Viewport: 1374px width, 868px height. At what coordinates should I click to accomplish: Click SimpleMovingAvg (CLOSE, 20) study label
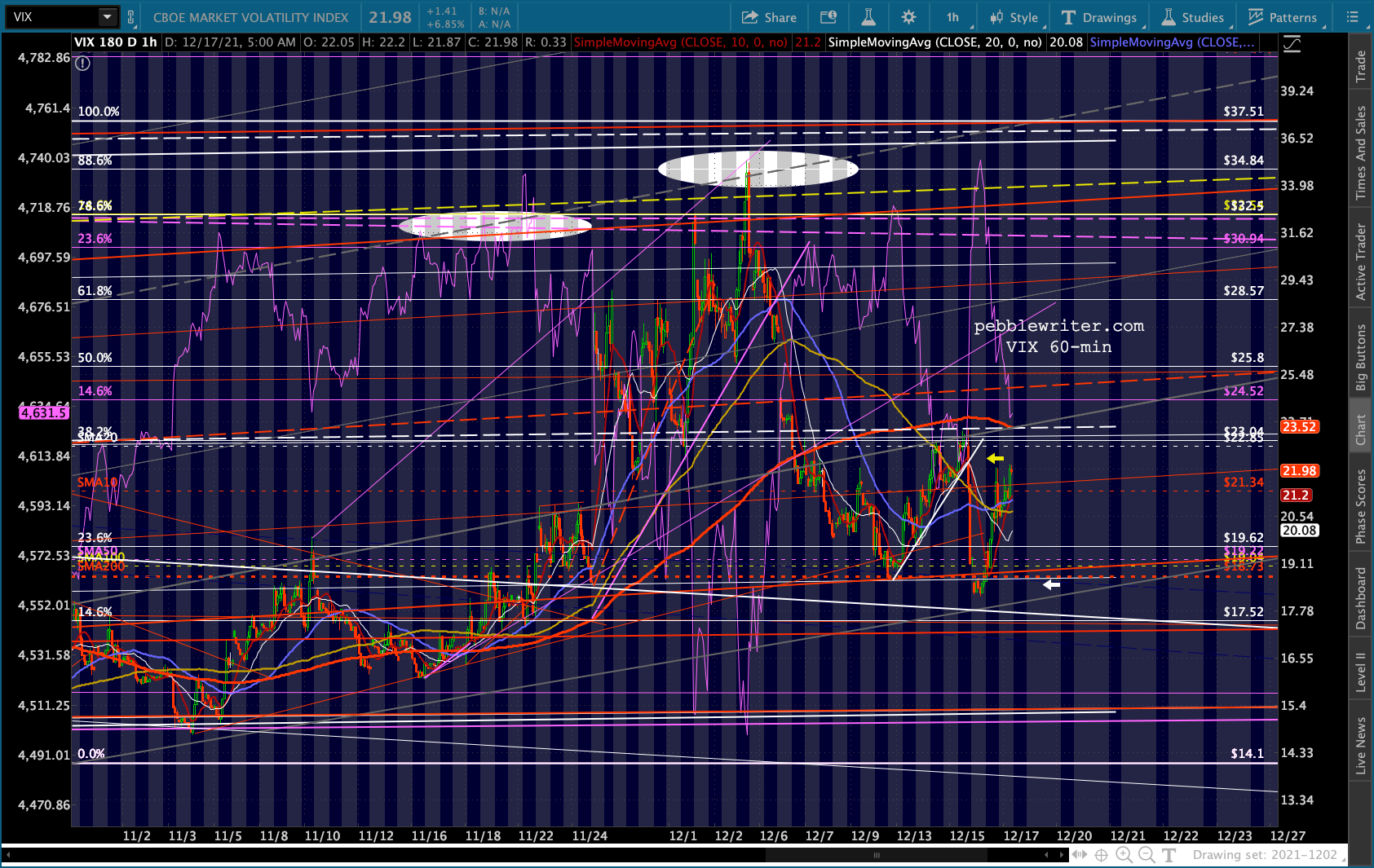click(x=934, y=42)
